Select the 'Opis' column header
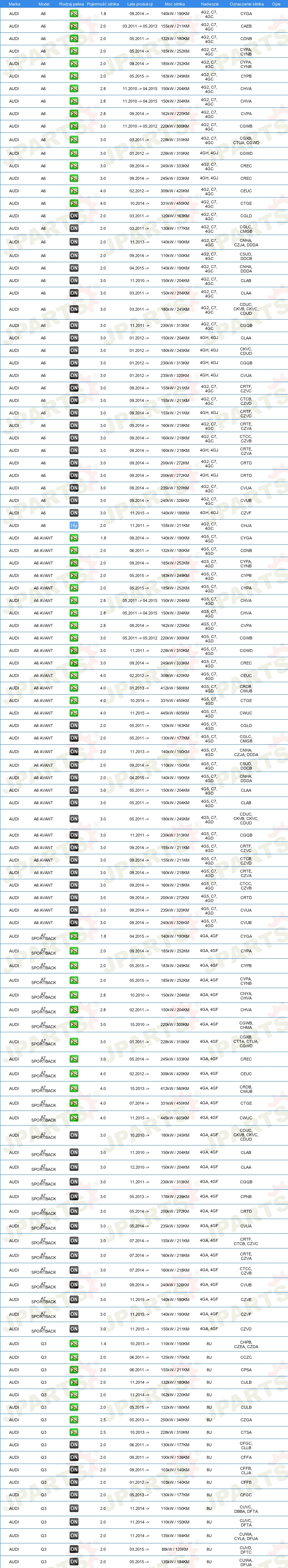 277,4
